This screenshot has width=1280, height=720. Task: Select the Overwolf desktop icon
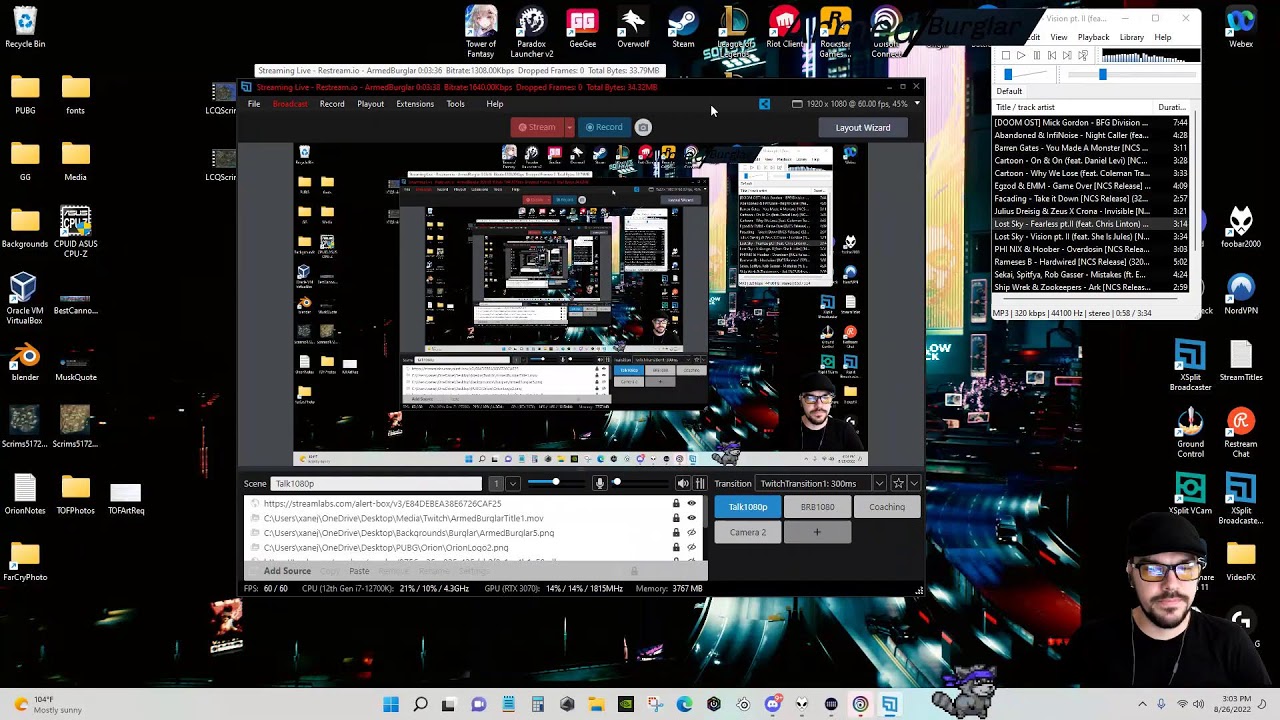point(633,28)
